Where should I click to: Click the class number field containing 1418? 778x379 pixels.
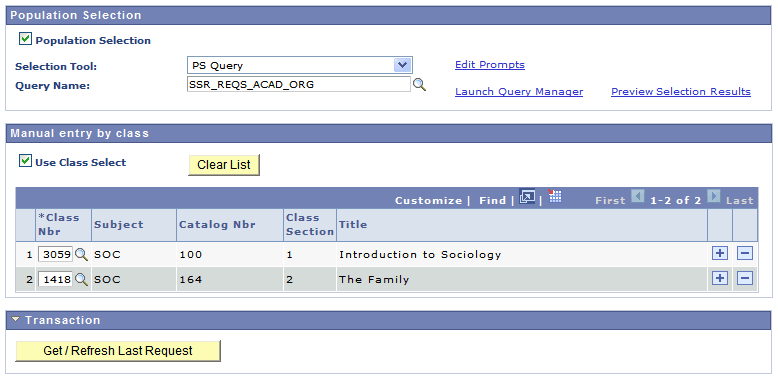(56, 279)
